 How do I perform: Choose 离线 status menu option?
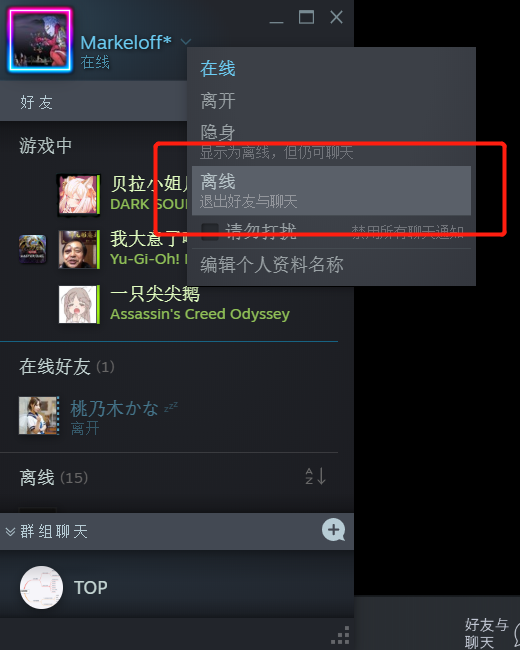[x=331, y=191]
